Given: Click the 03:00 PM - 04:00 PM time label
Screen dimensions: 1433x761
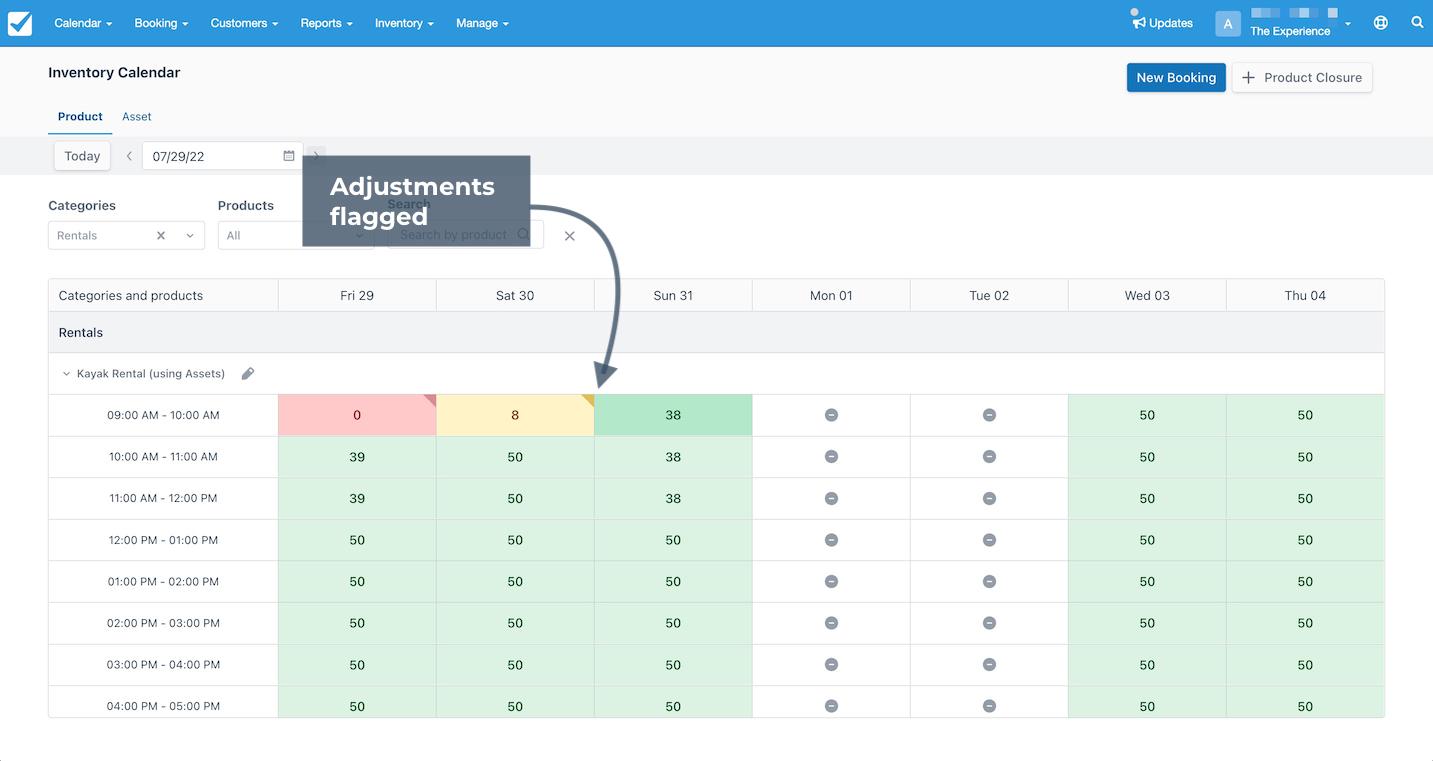Looking at the screenshot, I should click(x=163, y=665).
